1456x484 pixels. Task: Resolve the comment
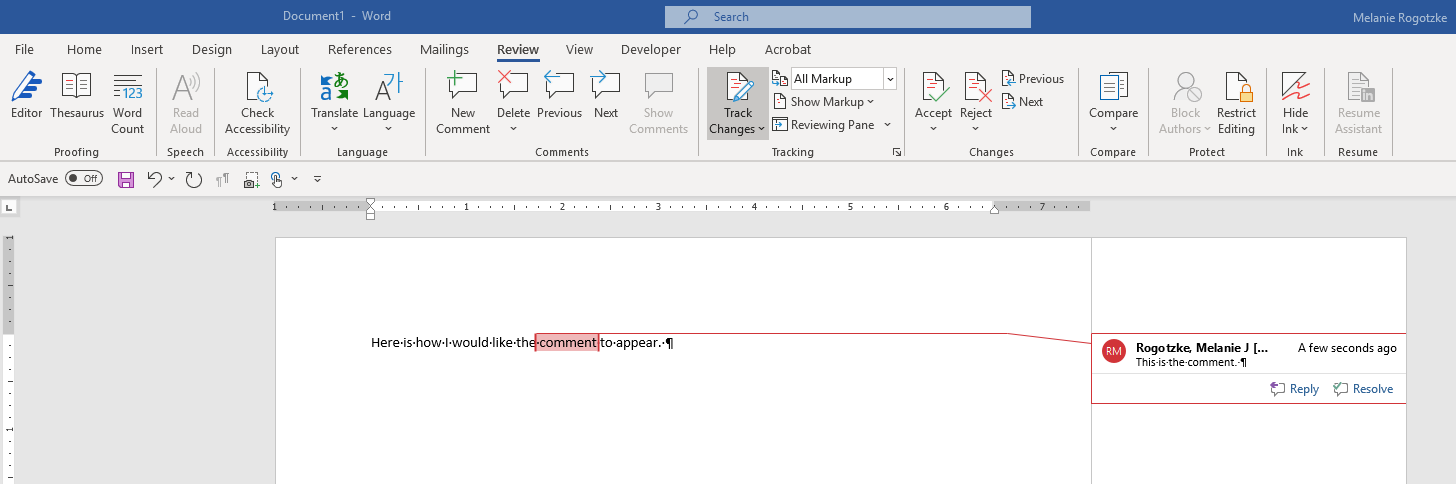pos(1363,389)
